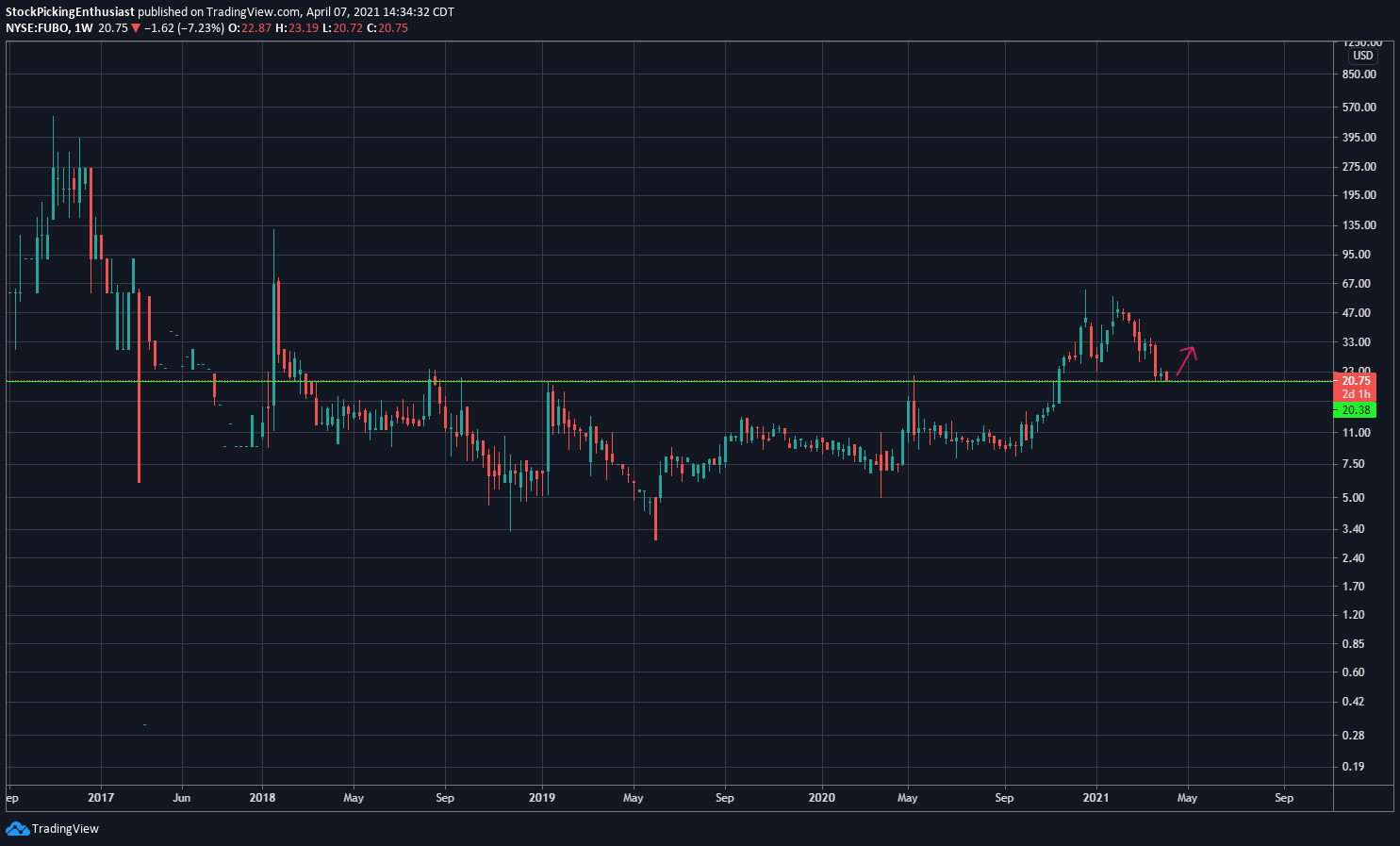Click the 2021 time axis label
The height and width of the screenshot is (846, 1400).
(x=1096, y=798)
